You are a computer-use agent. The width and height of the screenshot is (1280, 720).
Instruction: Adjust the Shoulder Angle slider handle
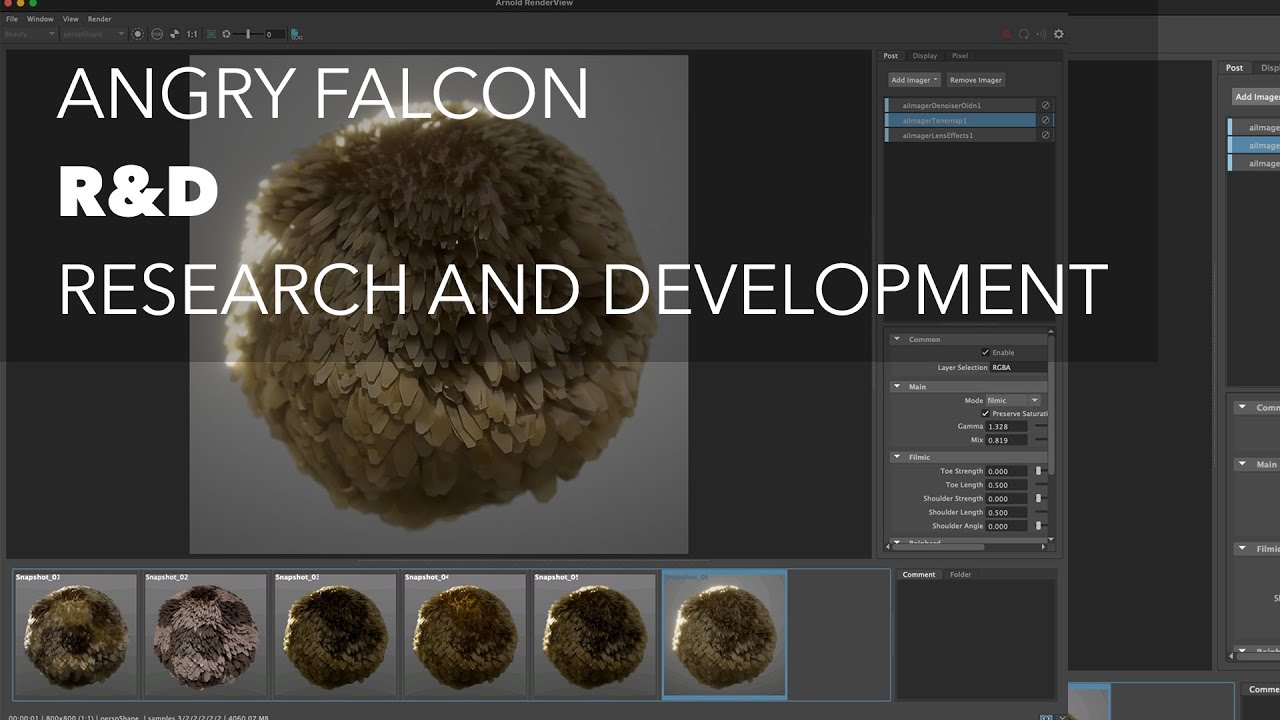(1038, 526)
